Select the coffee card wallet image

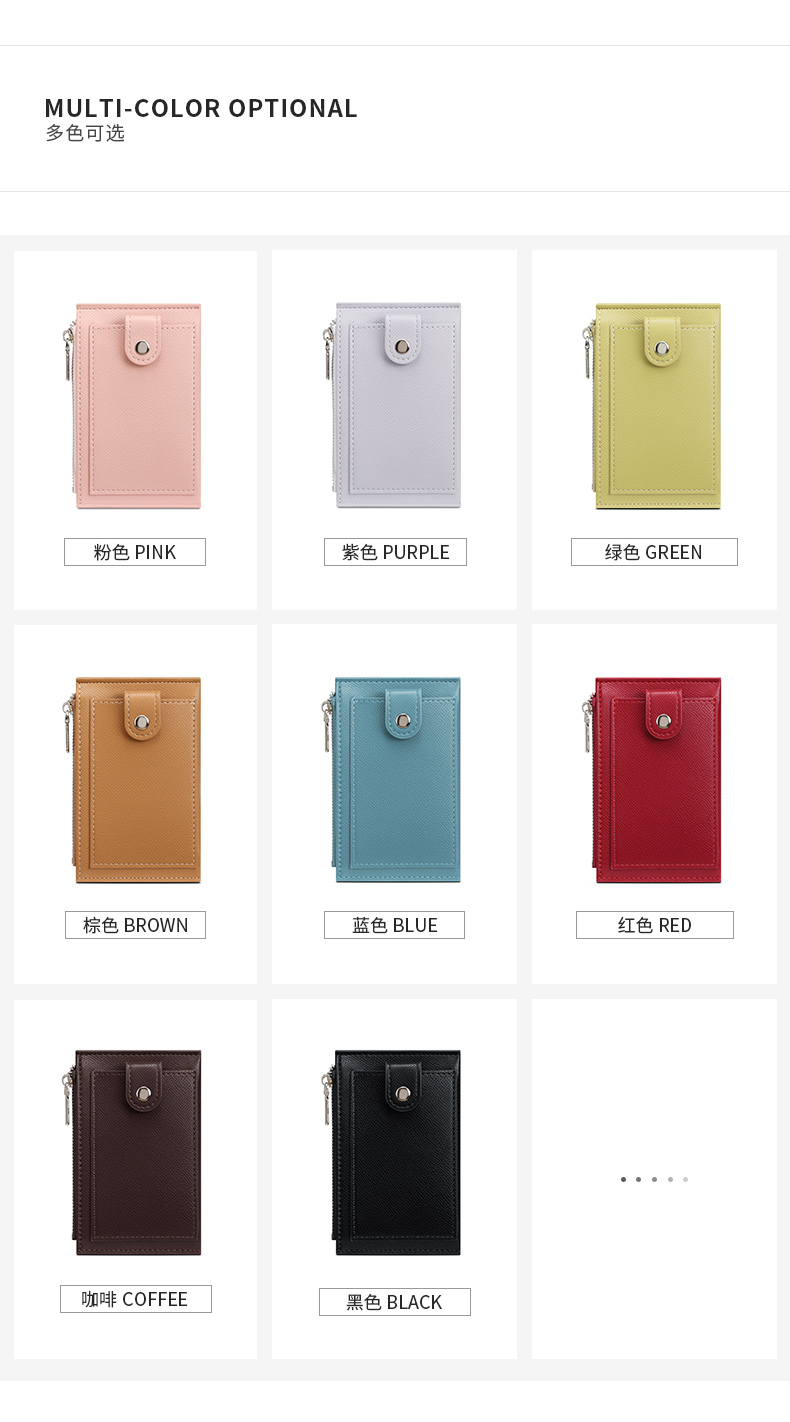(x=134, y=1152)
